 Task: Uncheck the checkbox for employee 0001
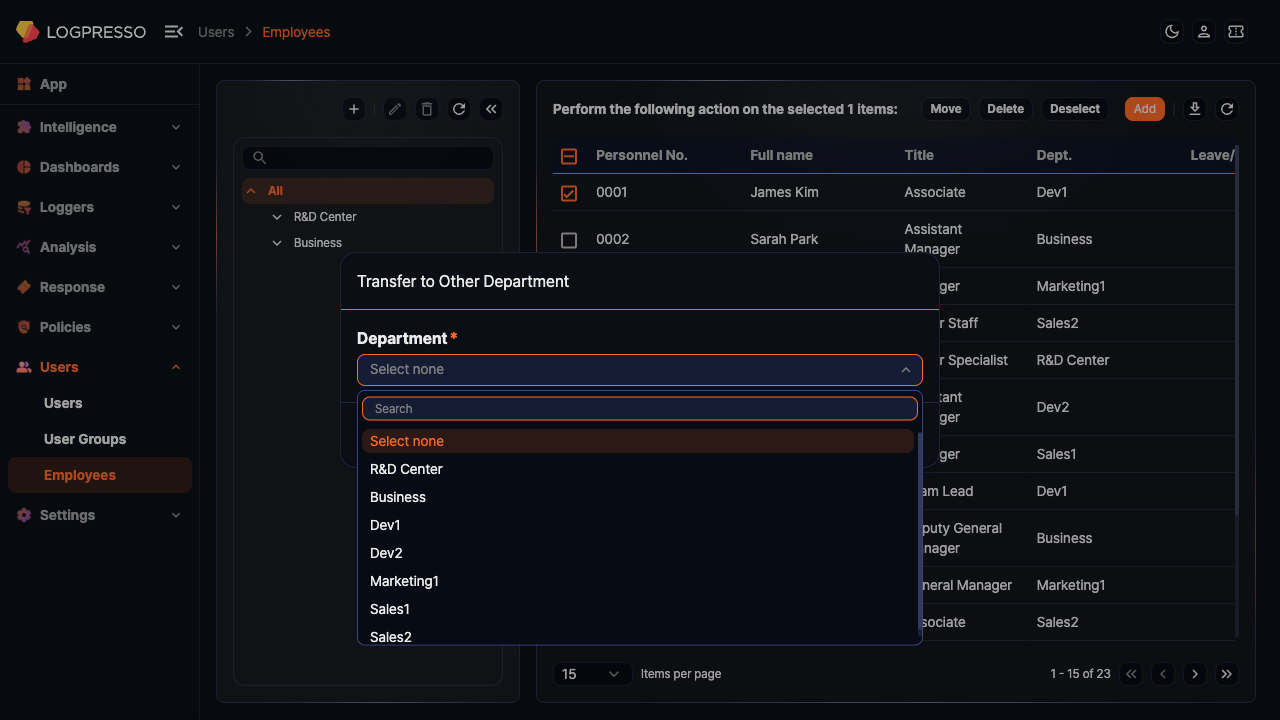click(x=569, y=193)
